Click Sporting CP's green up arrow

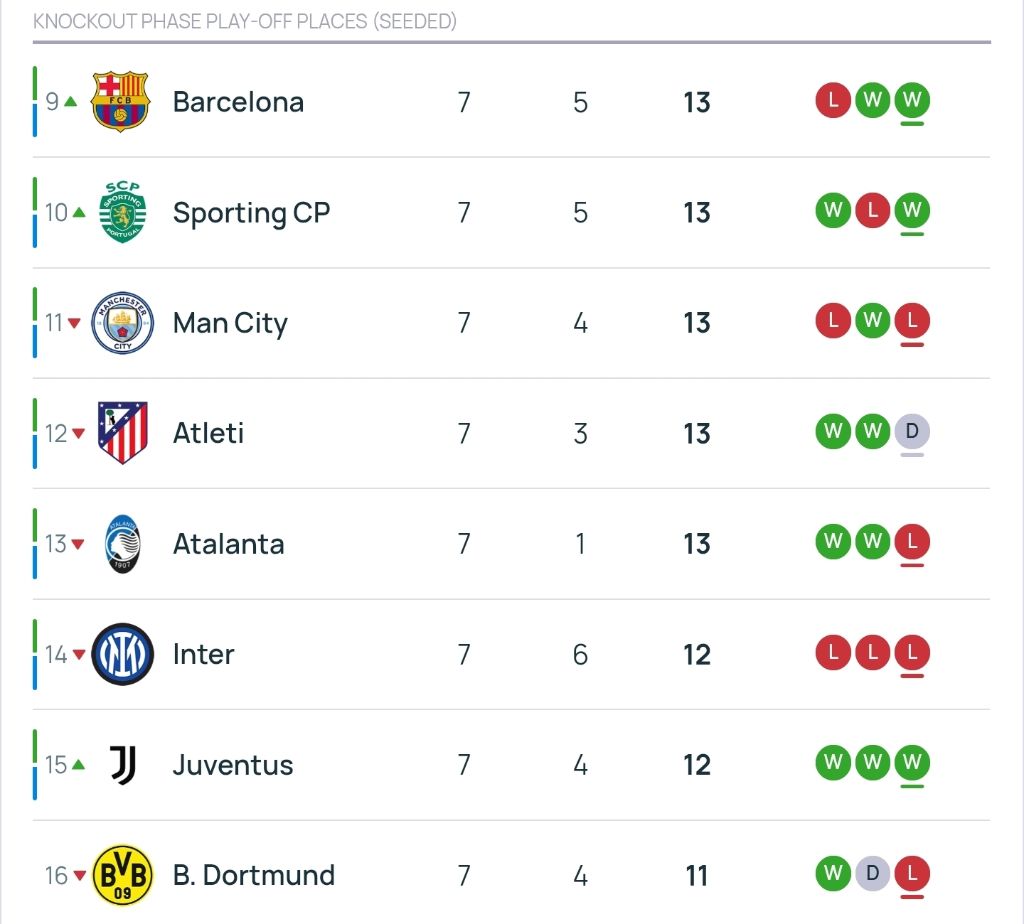(x=79, y=212)
